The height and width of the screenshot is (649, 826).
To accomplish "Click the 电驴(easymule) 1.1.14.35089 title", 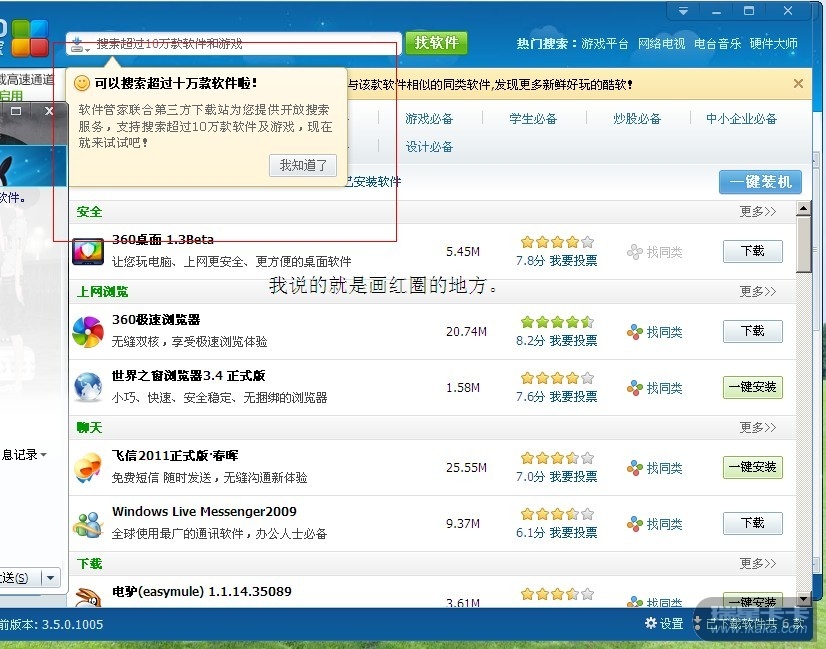I will (202, 591).
